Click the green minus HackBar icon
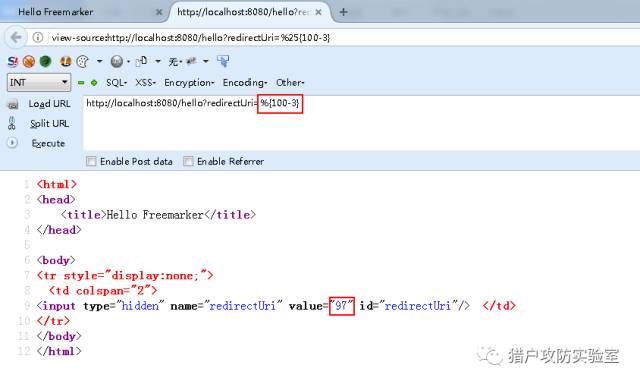This screenshot has height=384, width=640. point(81,83)
